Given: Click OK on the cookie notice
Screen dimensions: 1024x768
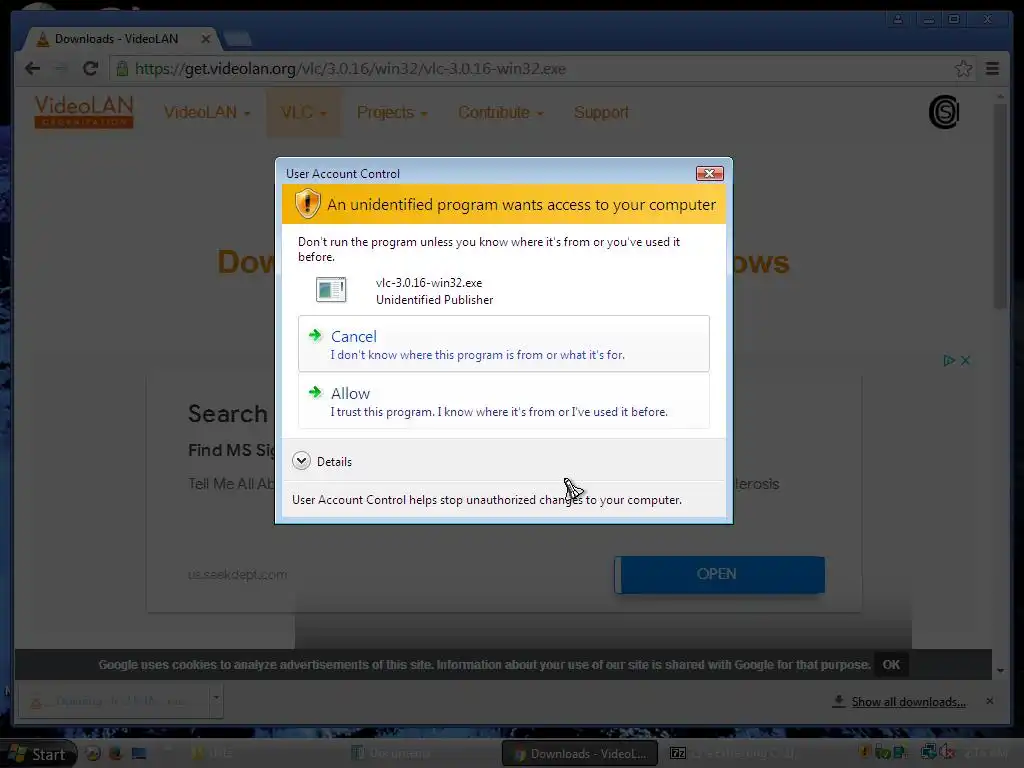Looking at the screenshot, I should [891, 664].
